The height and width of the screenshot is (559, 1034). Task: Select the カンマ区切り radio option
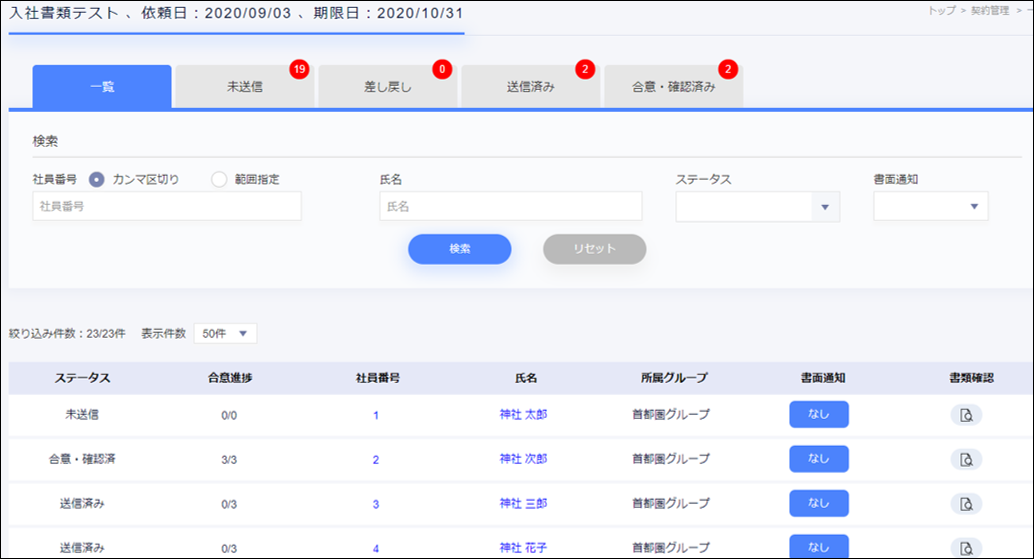coord(97,179)
